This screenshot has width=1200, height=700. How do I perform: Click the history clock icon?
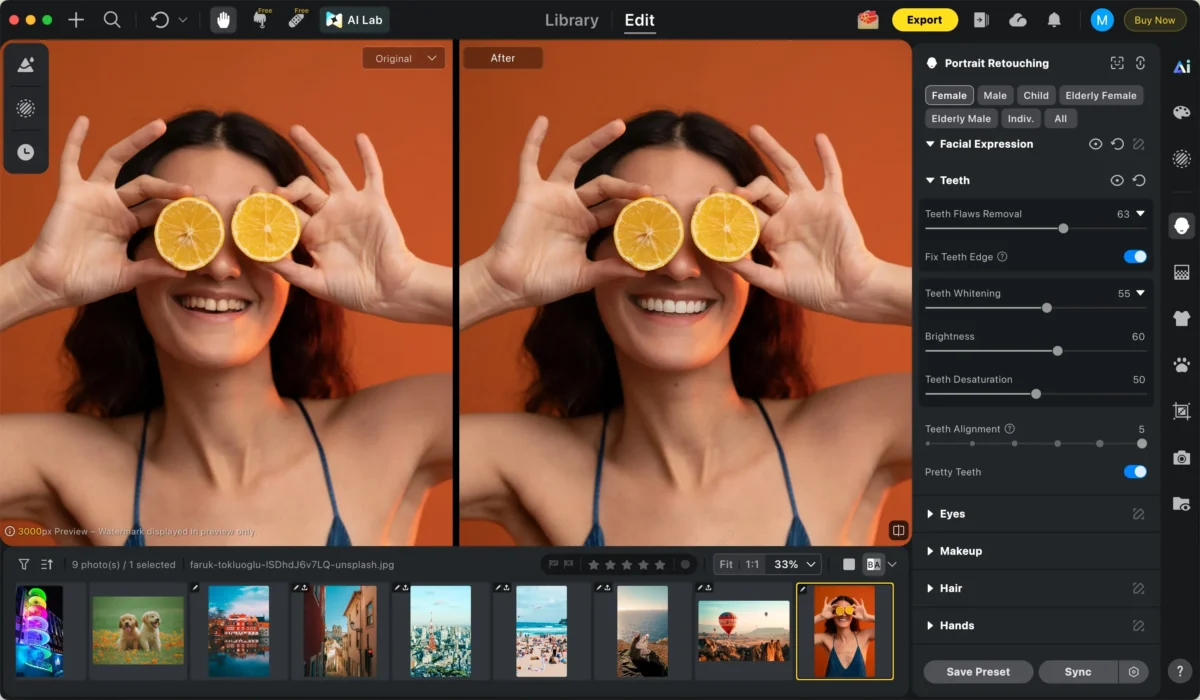pyautogui.click(x=26, y=152)
